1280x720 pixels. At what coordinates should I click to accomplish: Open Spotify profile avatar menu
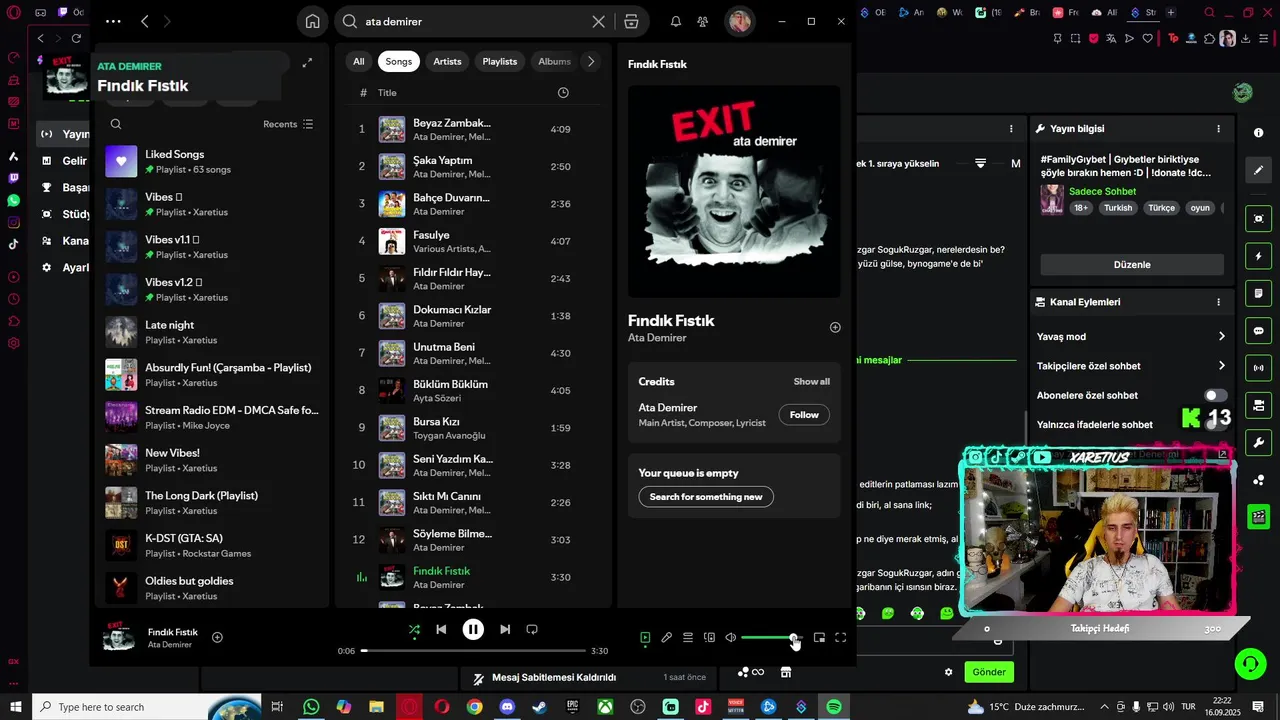[739, 21]
